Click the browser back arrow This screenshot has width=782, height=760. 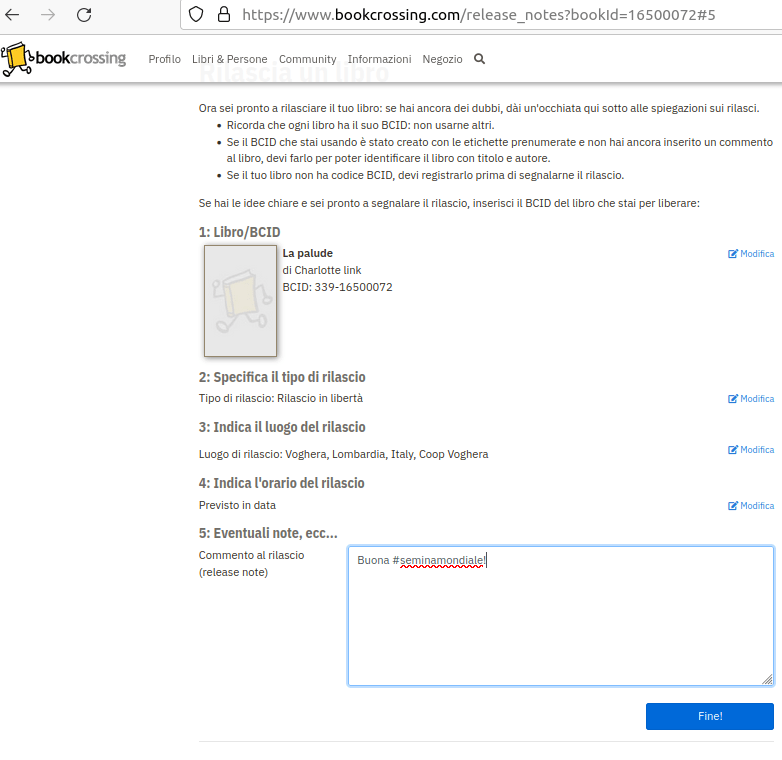[13, 15]
